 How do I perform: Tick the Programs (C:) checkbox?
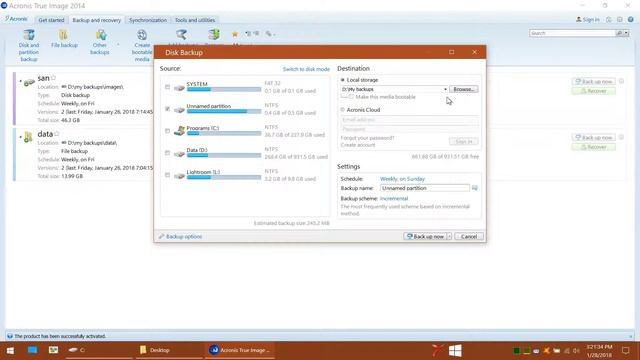pos(167,131)
